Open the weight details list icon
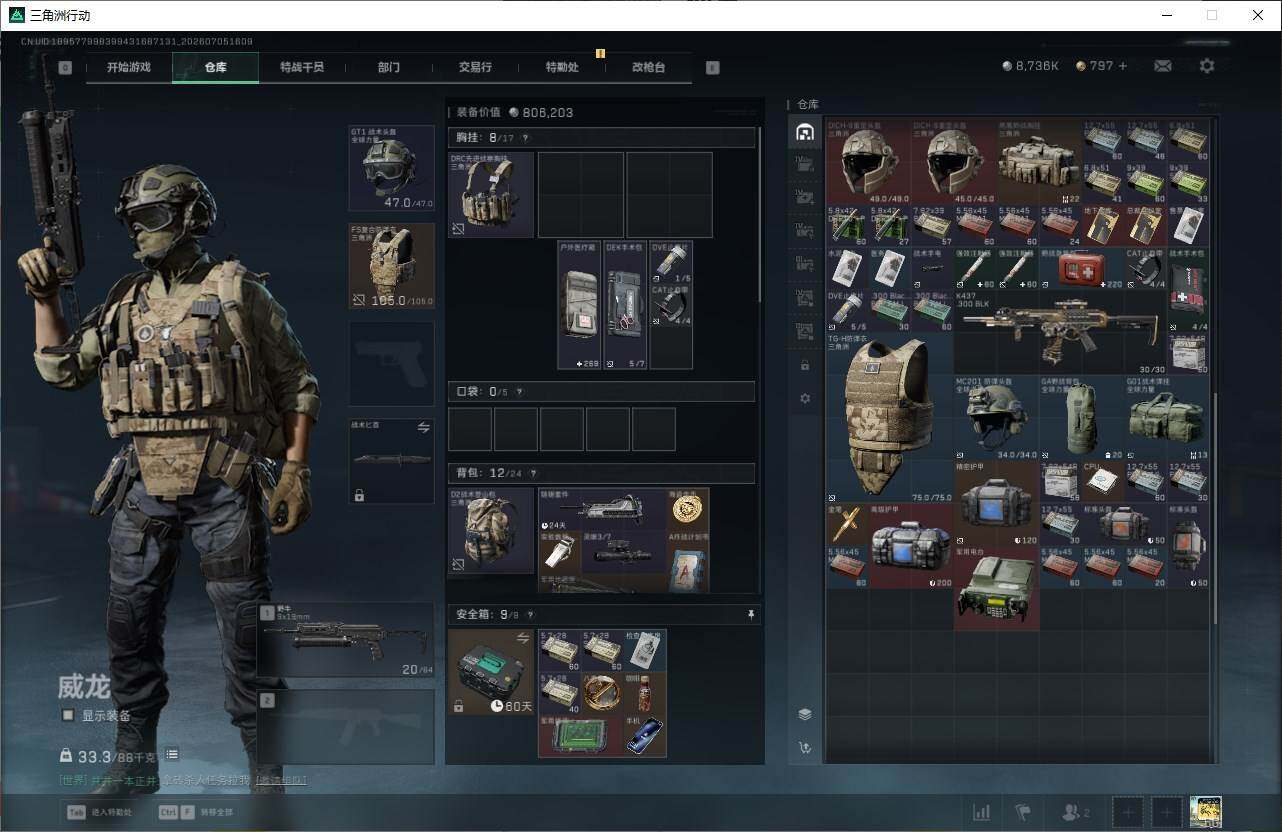The image size is (1282, 832). (172, 755)
